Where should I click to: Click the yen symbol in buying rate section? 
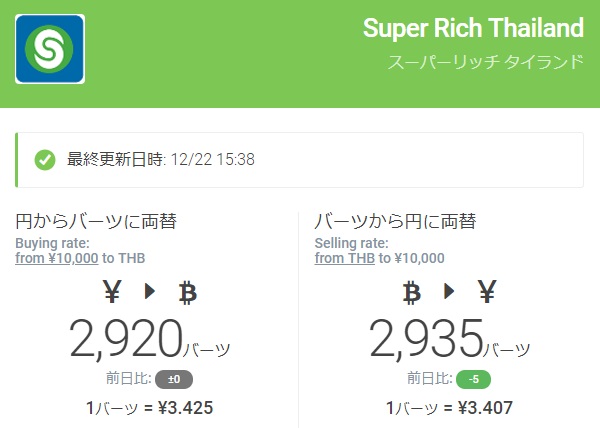[x=112, y=293]
